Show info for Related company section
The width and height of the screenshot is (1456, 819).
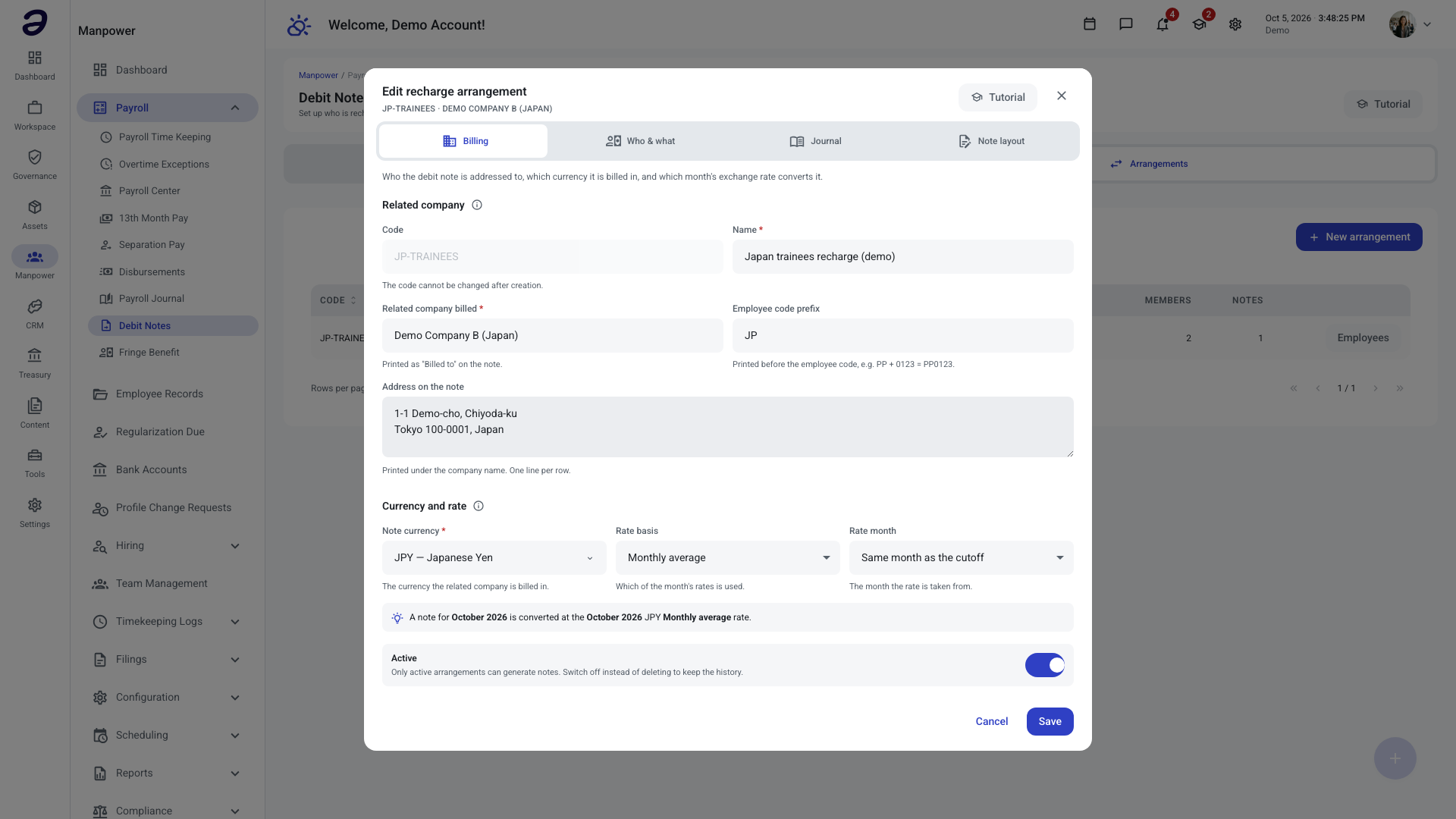pyautogui.click(x=477, y=205)
